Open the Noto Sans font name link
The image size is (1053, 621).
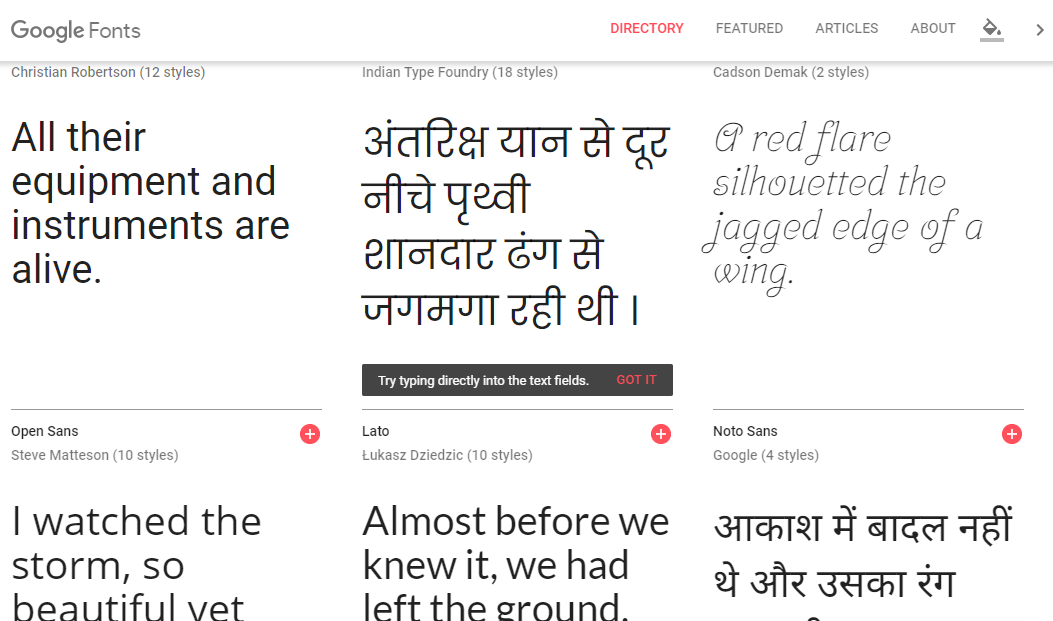click(x=745, y=431)
